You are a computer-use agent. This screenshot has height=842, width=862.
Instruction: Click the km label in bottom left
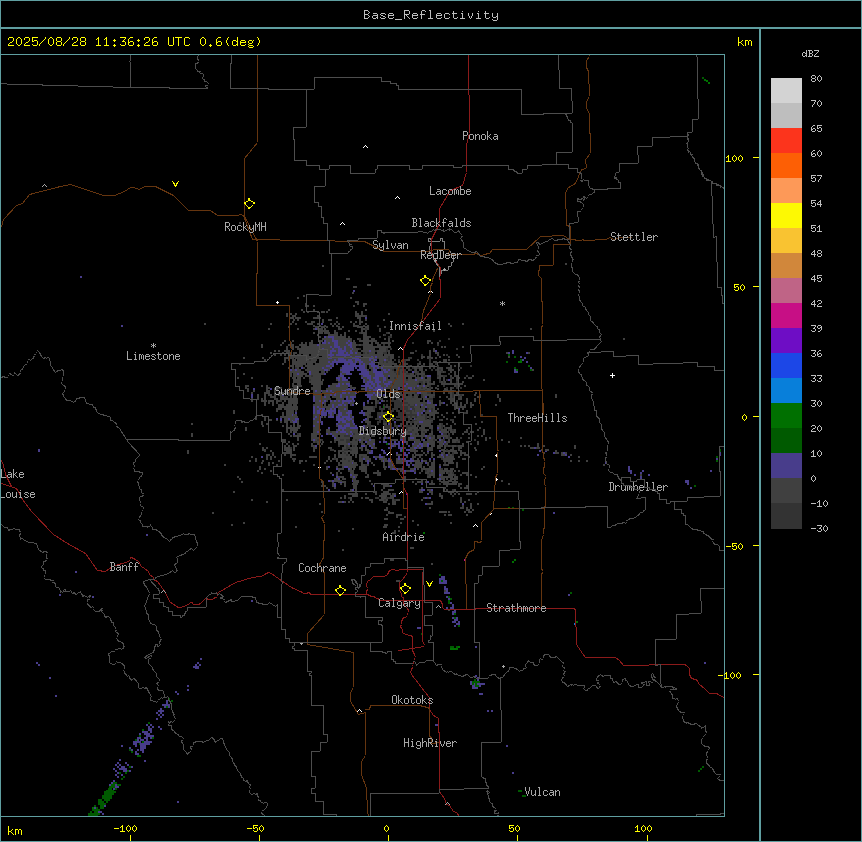click(x=15, y=830)
